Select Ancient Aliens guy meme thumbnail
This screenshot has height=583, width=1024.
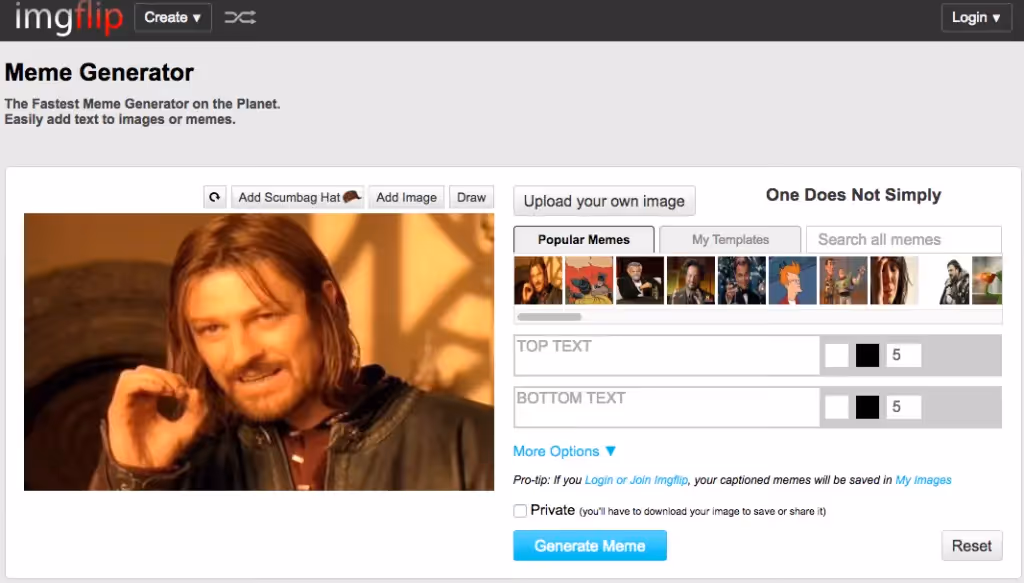point(691,280)
